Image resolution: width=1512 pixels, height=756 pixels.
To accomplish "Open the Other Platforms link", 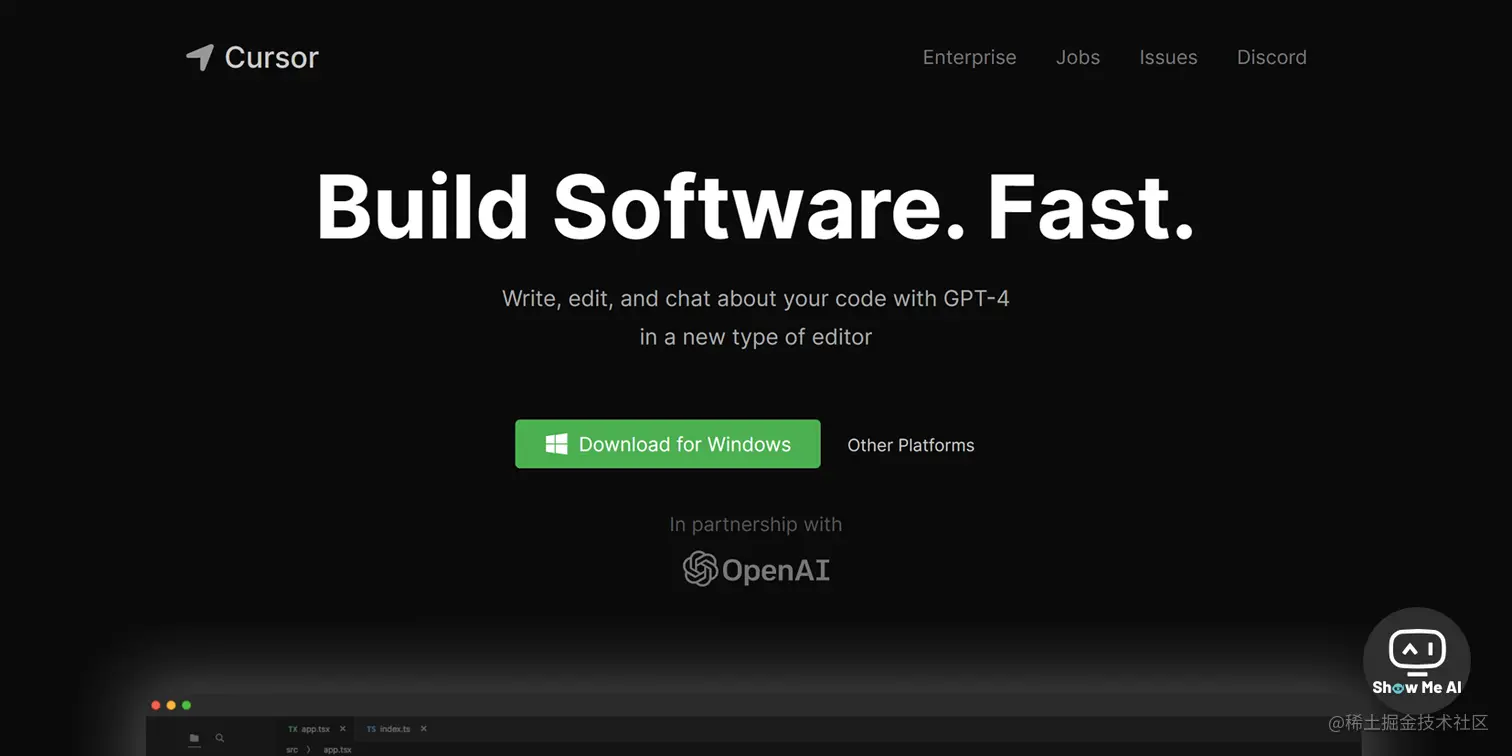I will [911, 445].
